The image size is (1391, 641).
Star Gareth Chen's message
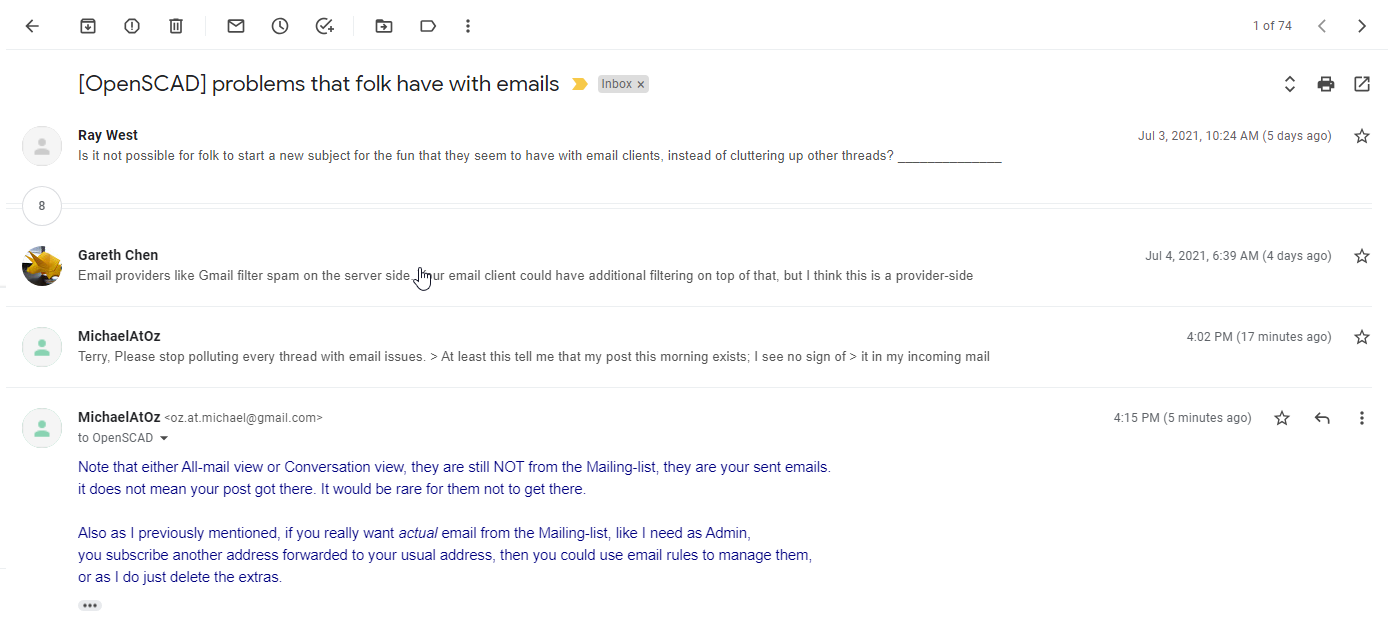(1362, 256)
